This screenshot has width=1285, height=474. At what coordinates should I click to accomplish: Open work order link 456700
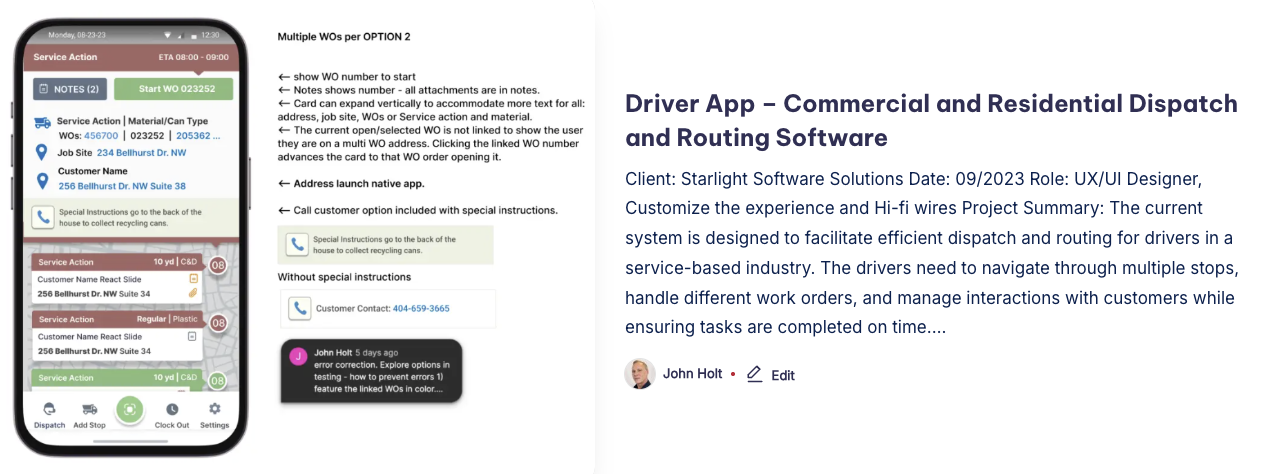point(101,135)
